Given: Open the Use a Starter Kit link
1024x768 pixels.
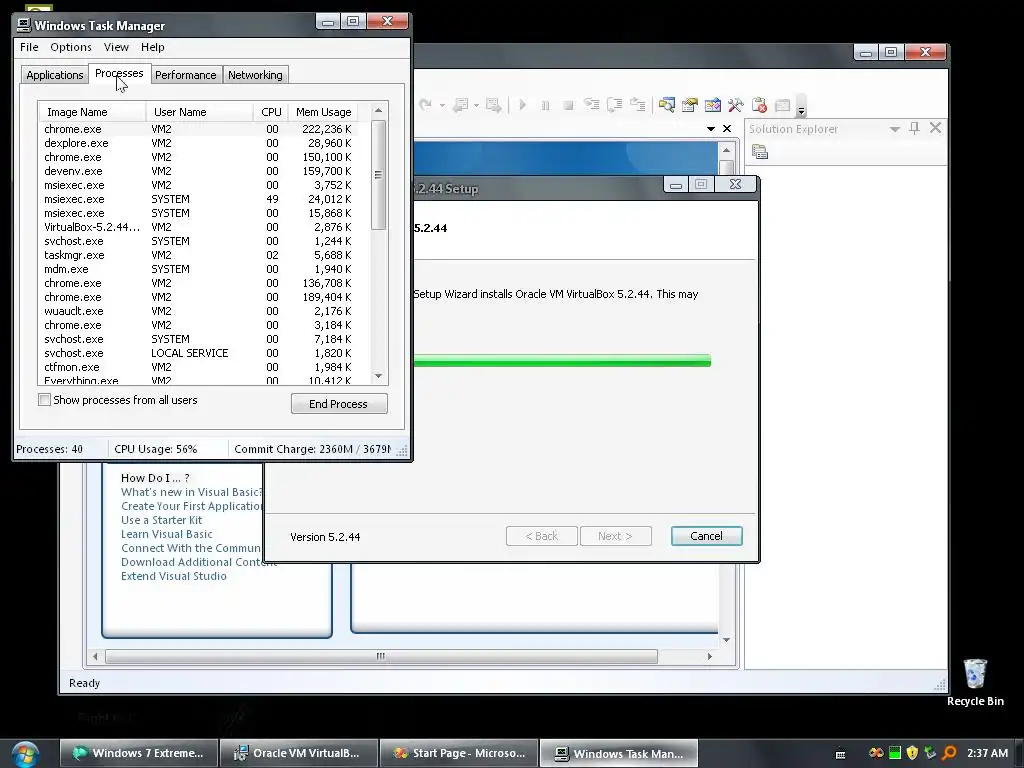Looking at the screenshot, I should (161, 520).
